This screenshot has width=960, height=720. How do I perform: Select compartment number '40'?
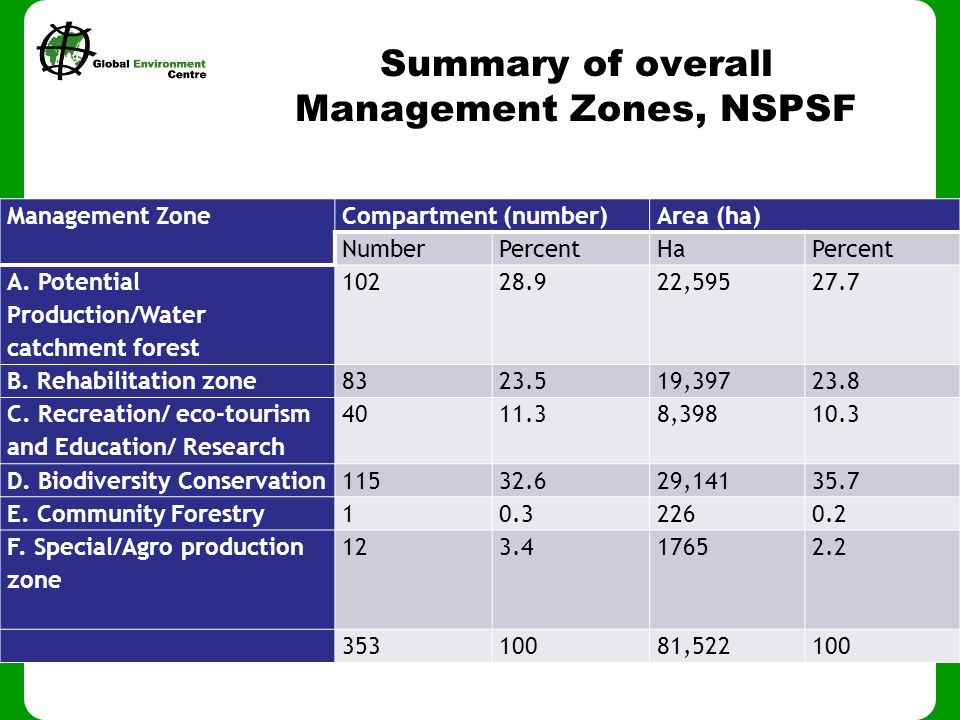tap(354, 414)
